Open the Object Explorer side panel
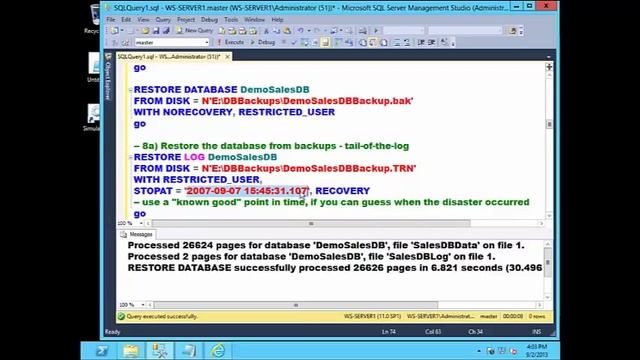Screen dimensions: 640x360 coord(108,78)
